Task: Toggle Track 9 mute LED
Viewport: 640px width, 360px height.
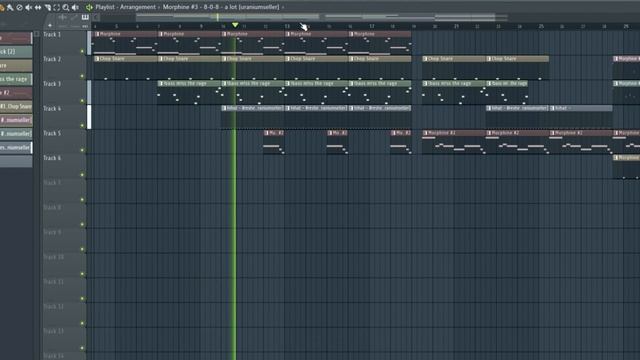Action: point(82,249)
